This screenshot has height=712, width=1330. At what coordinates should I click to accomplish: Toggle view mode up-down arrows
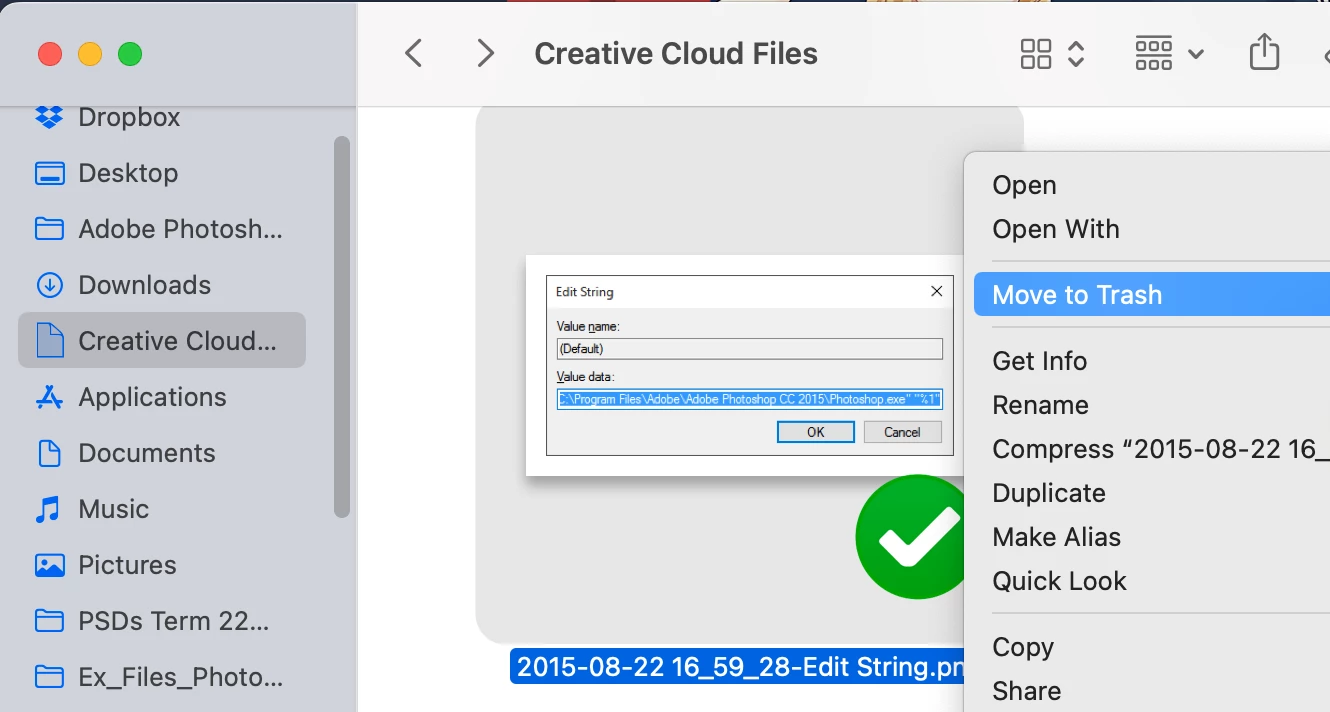pyautogui.click(x=1076, y=53)
